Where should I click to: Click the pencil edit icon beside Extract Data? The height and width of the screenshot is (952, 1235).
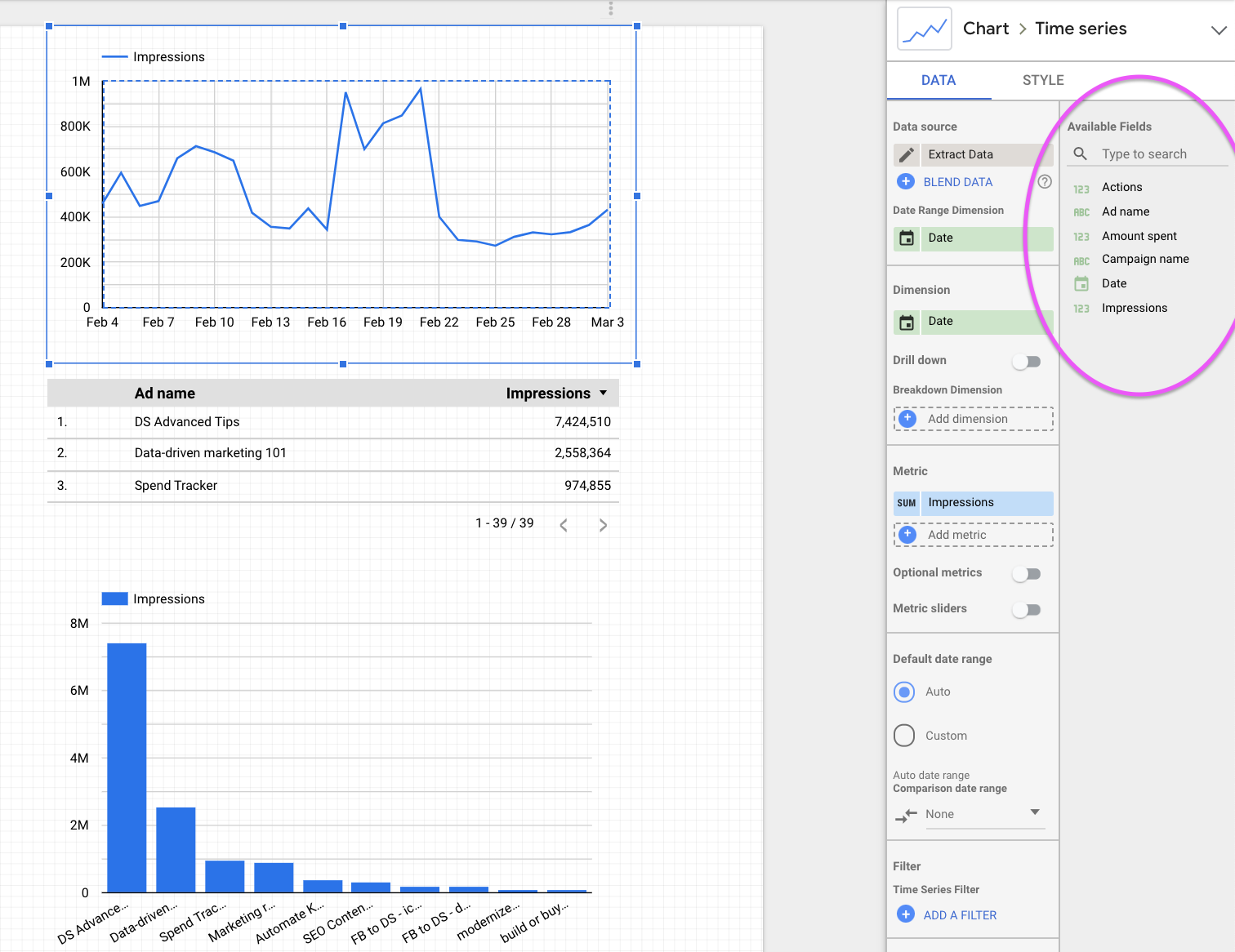coord(907,154)
